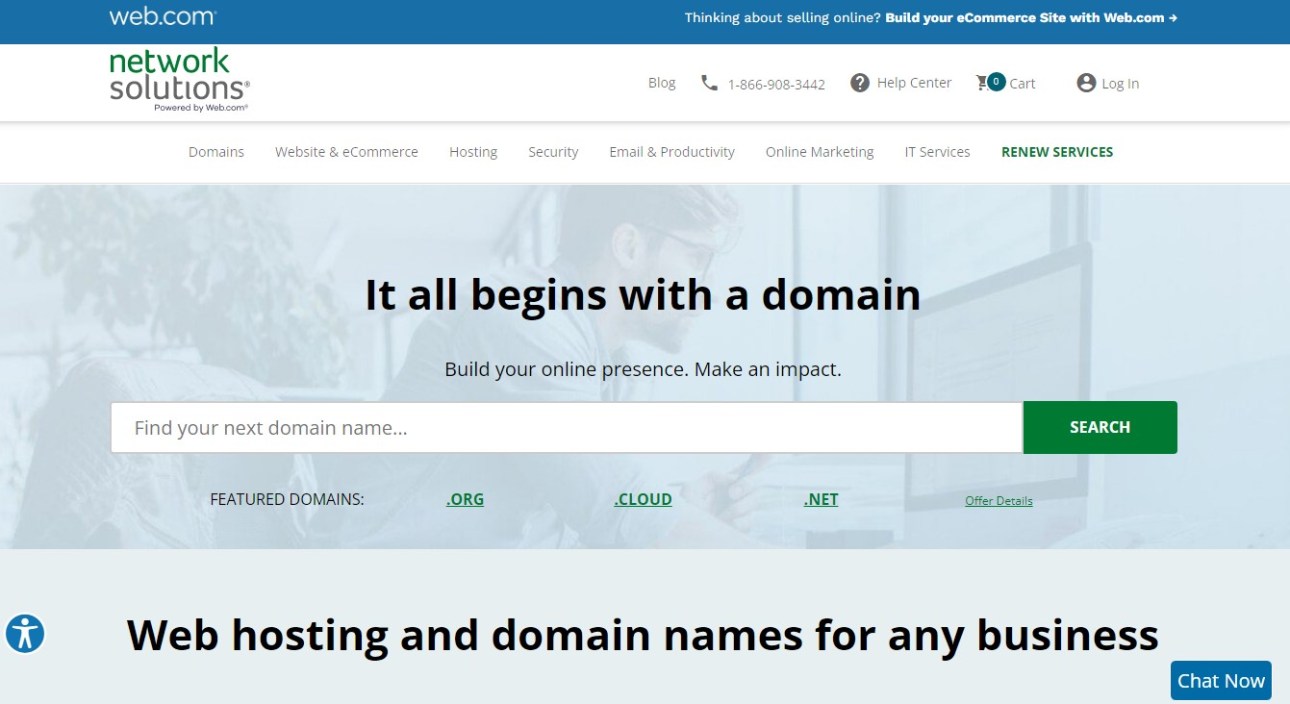Open the Cart link text
Image resolution: width=1290 pixels, height=704 pixels.
(1022, 84)
